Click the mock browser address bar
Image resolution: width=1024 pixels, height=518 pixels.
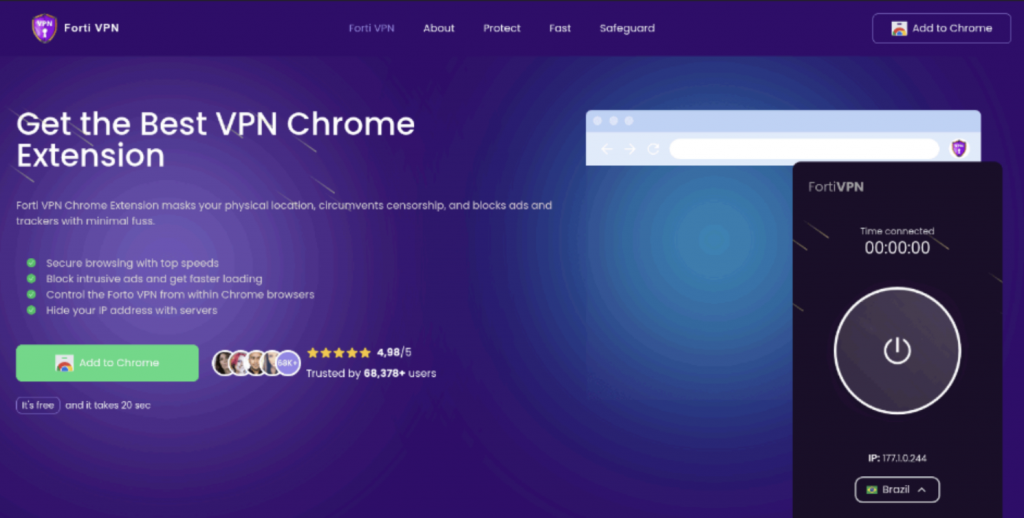[804, 148]
